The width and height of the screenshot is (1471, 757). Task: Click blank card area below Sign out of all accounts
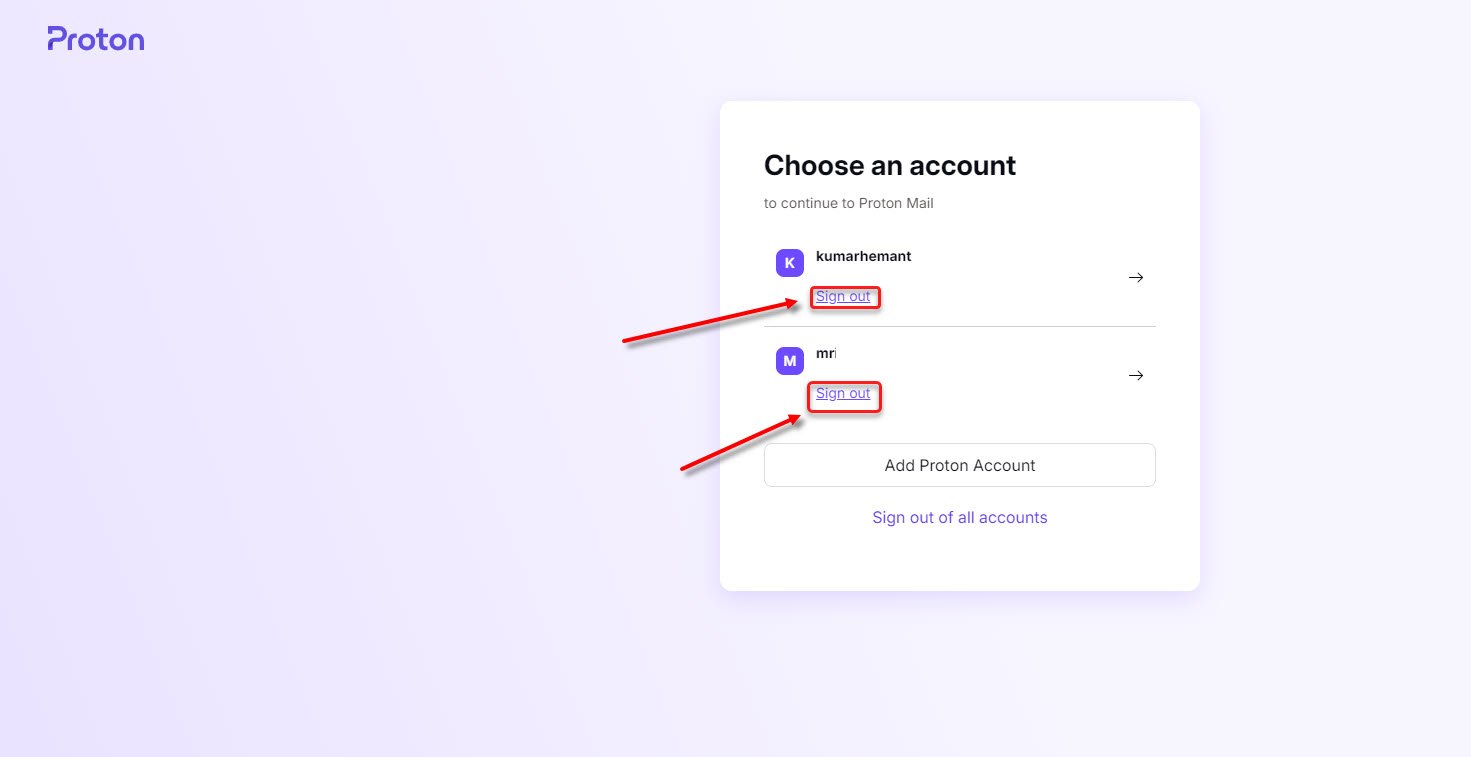coord(959,560)
